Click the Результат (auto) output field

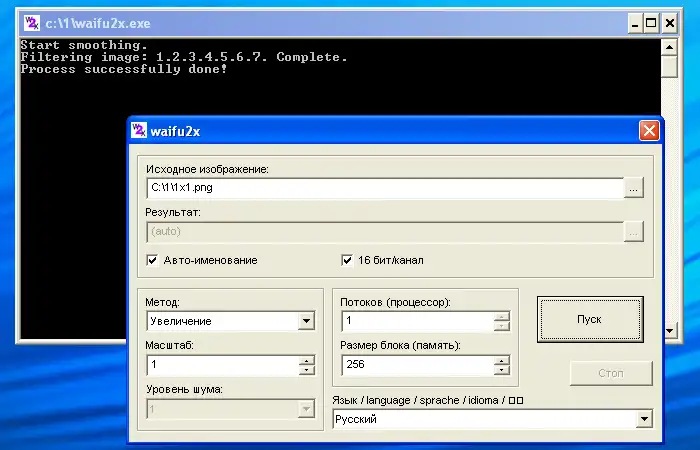(385, 232)
